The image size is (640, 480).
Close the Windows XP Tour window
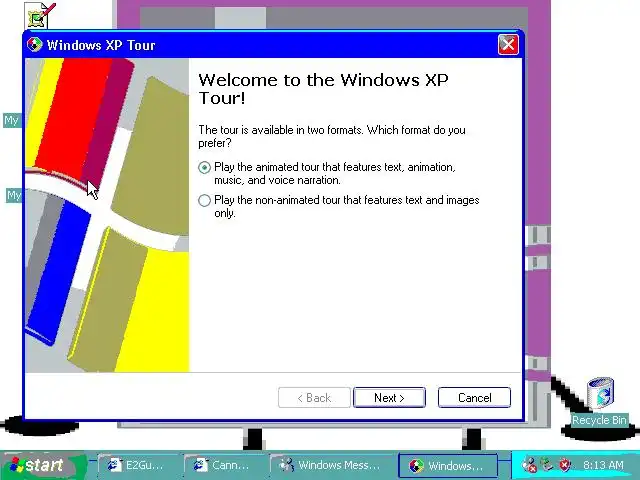click(x=508, y=44)
